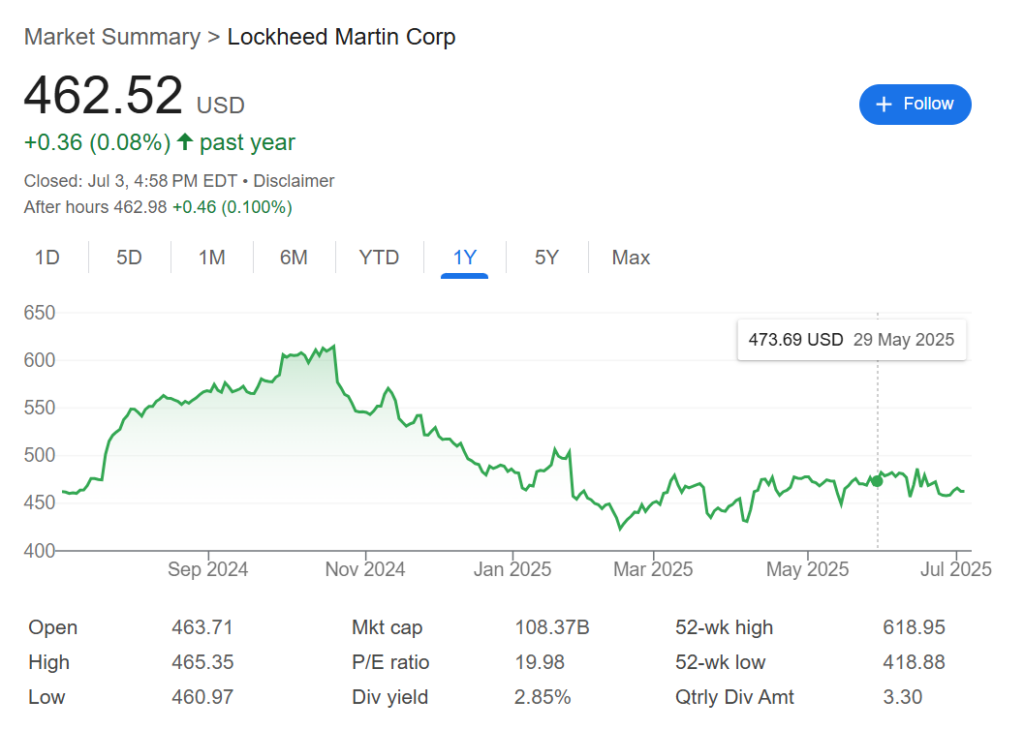Click the plus icon in Follow button
Screen dimensions: 1024x730
pos(883,104)
